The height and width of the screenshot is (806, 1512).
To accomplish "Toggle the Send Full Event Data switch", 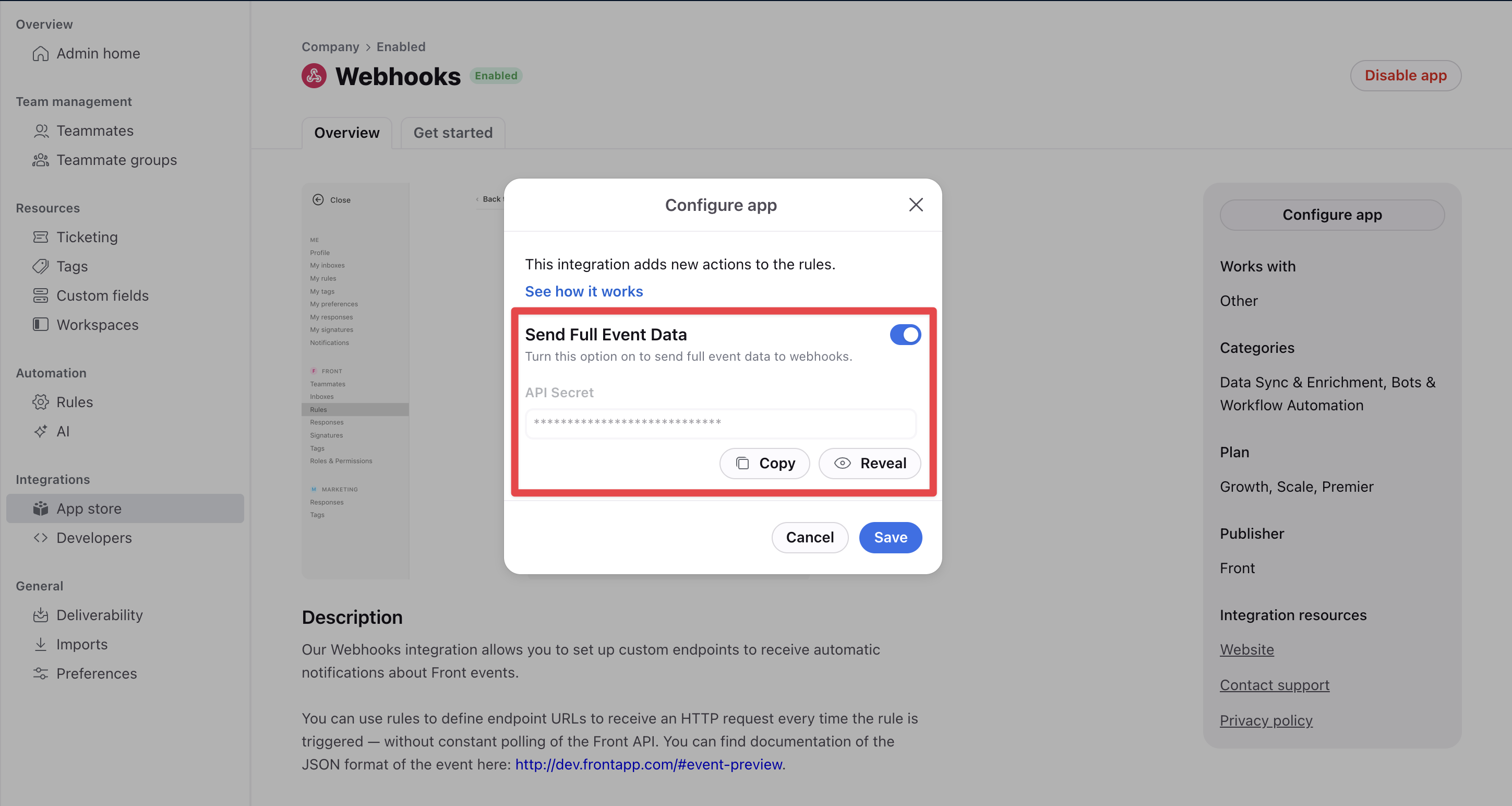I will [905, 335].
